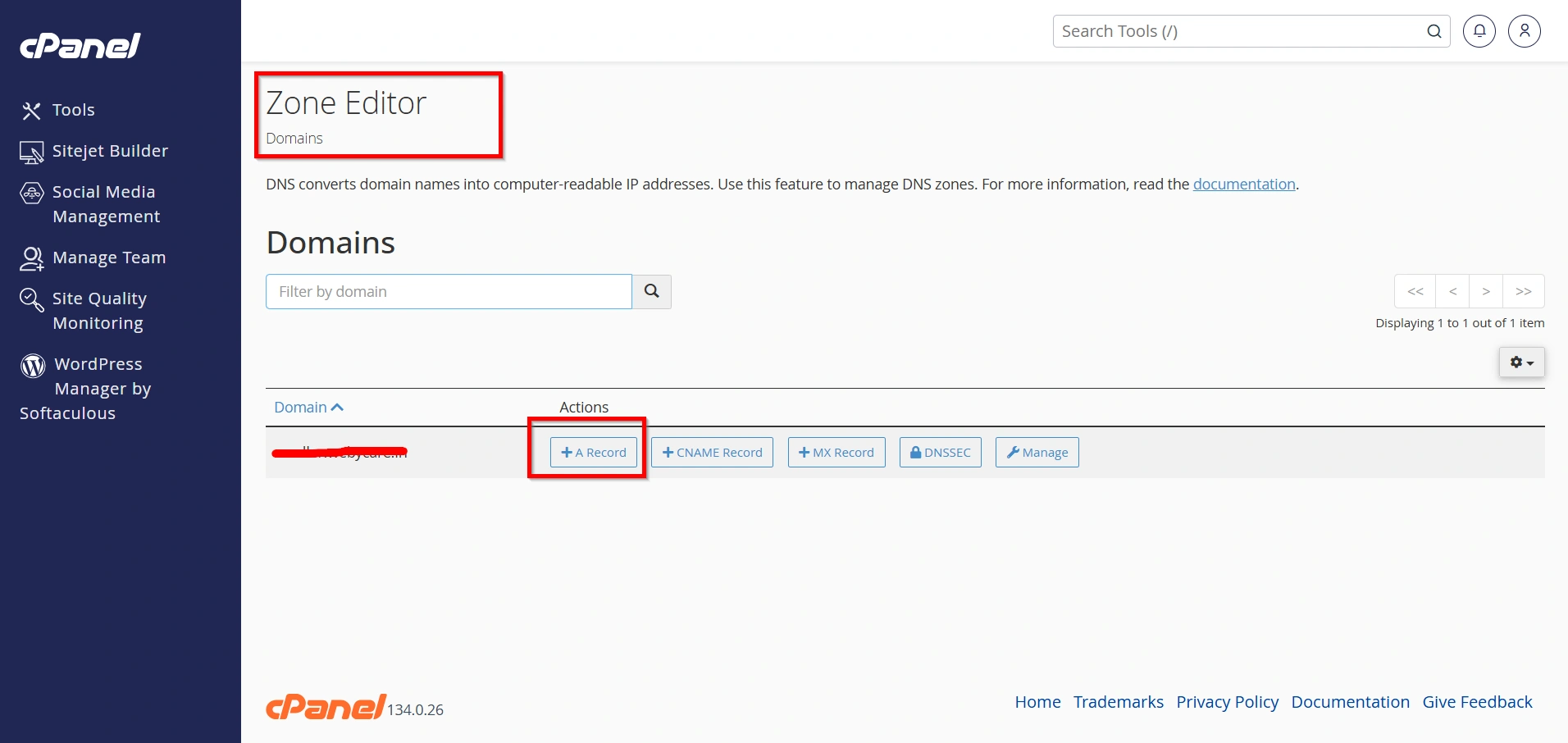Click the + CNAME Record button
Screen dimensions: 1568x743
pos(713,453)
